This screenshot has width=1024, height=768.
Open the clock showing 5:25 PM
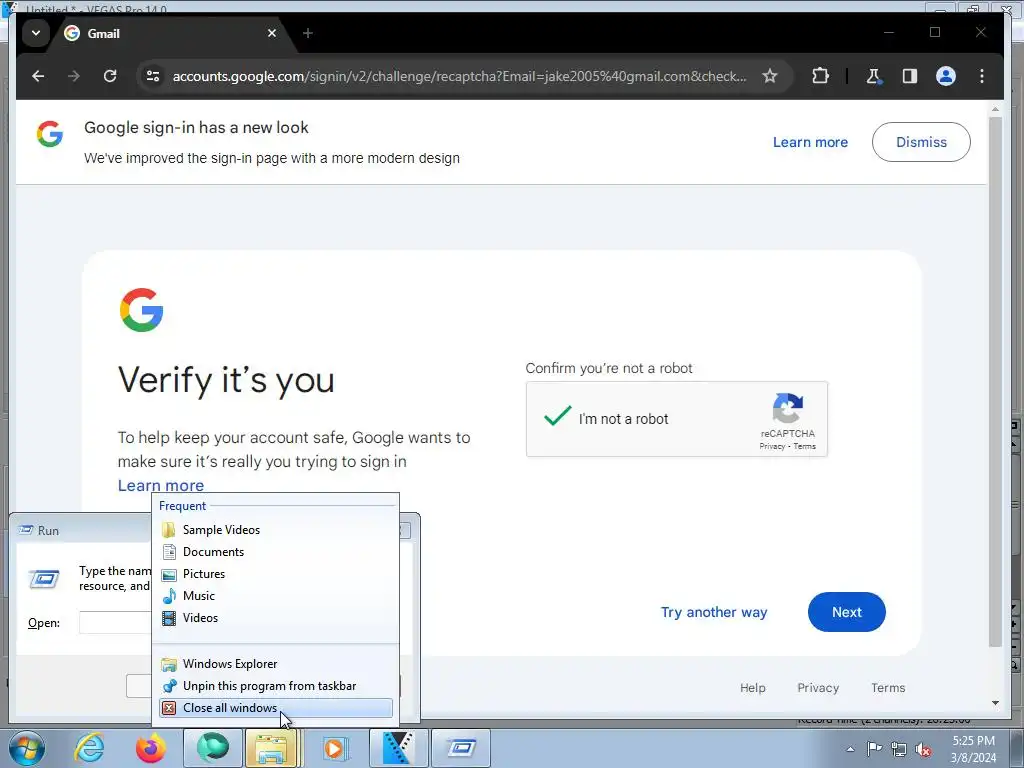pyautogui.click(x=973, y=749)
